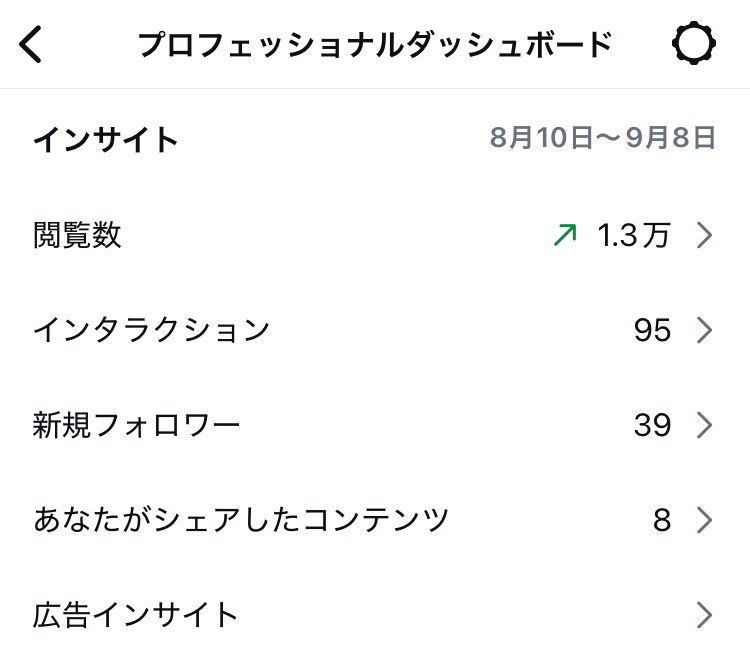Viewport: 750px width, 660px height.
Task: Tap the chevron beside 8
Action: pos(704,520)
